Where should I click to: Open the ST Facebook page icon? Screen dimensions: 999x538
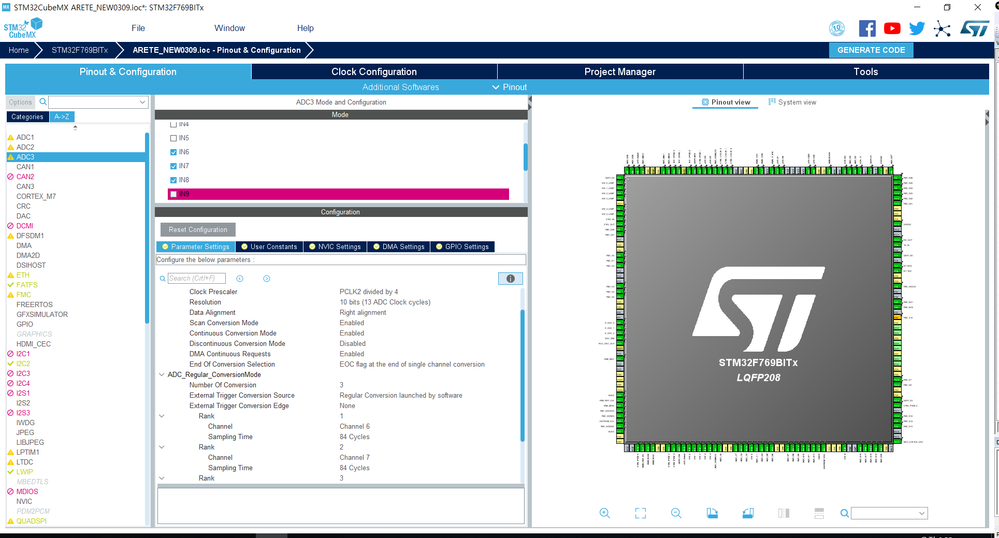click(x=867, y=28)
